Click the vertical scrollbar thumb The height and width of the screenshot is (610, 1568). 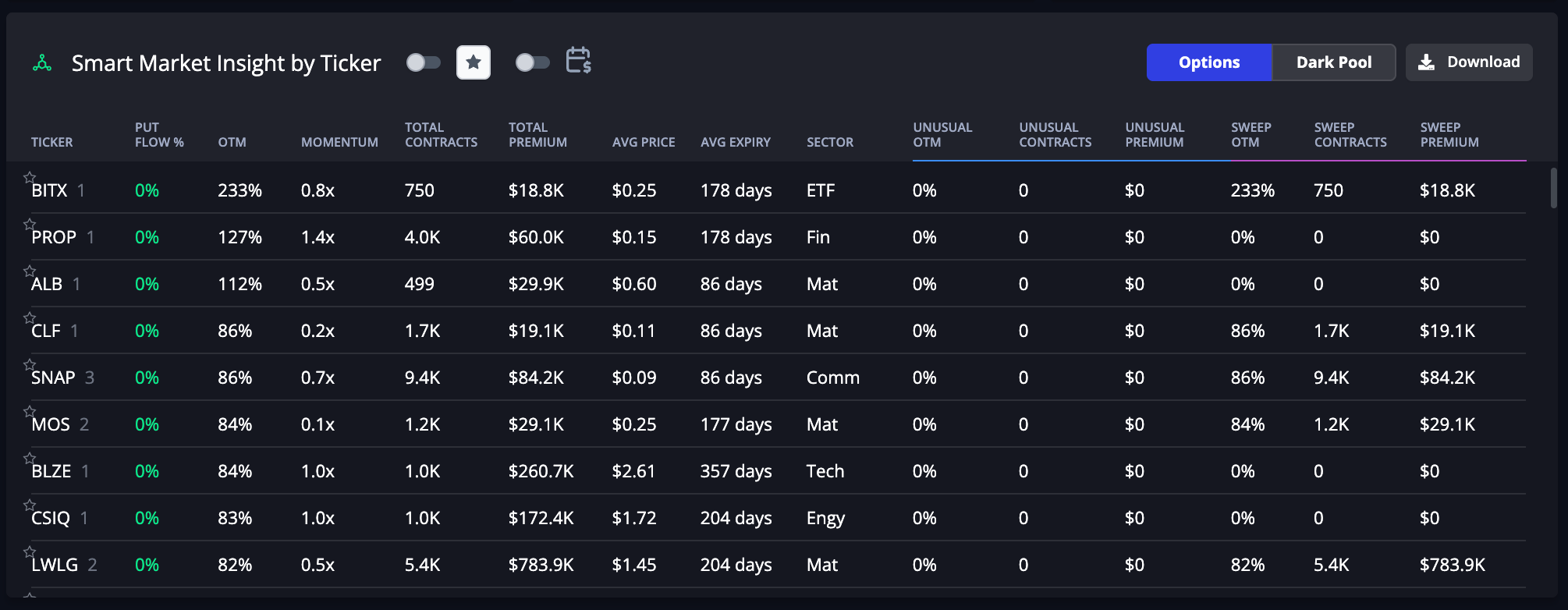click(x=1553, y=188)
